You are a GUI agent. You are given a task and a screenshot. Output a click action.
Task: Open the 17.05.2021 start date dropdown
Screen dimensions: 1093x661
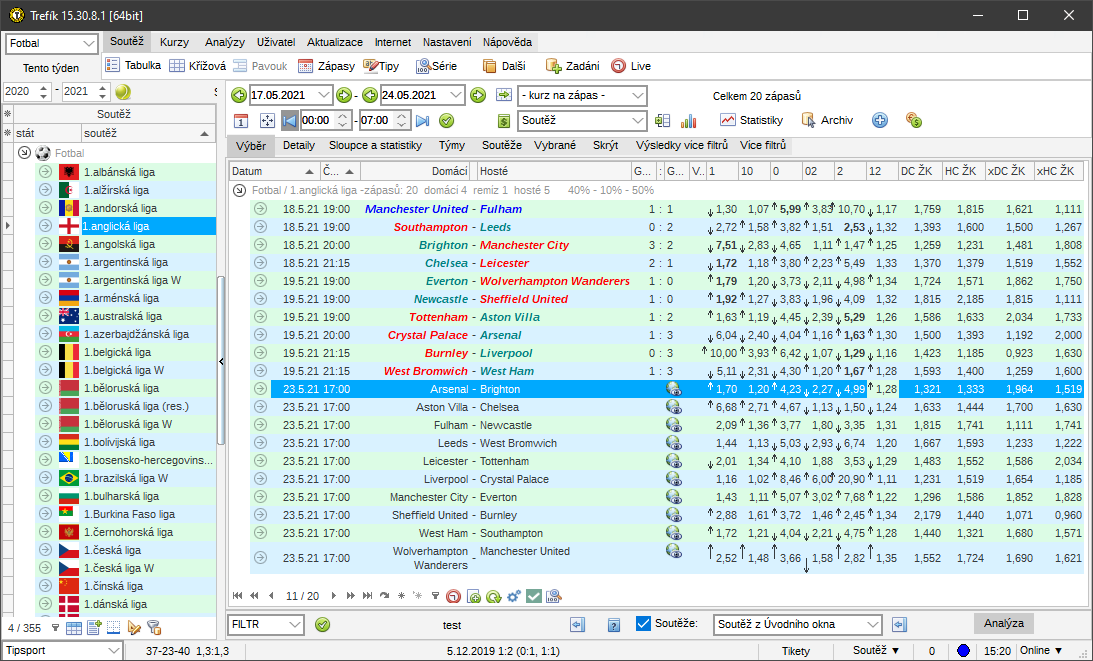click(x=324, y=95)
